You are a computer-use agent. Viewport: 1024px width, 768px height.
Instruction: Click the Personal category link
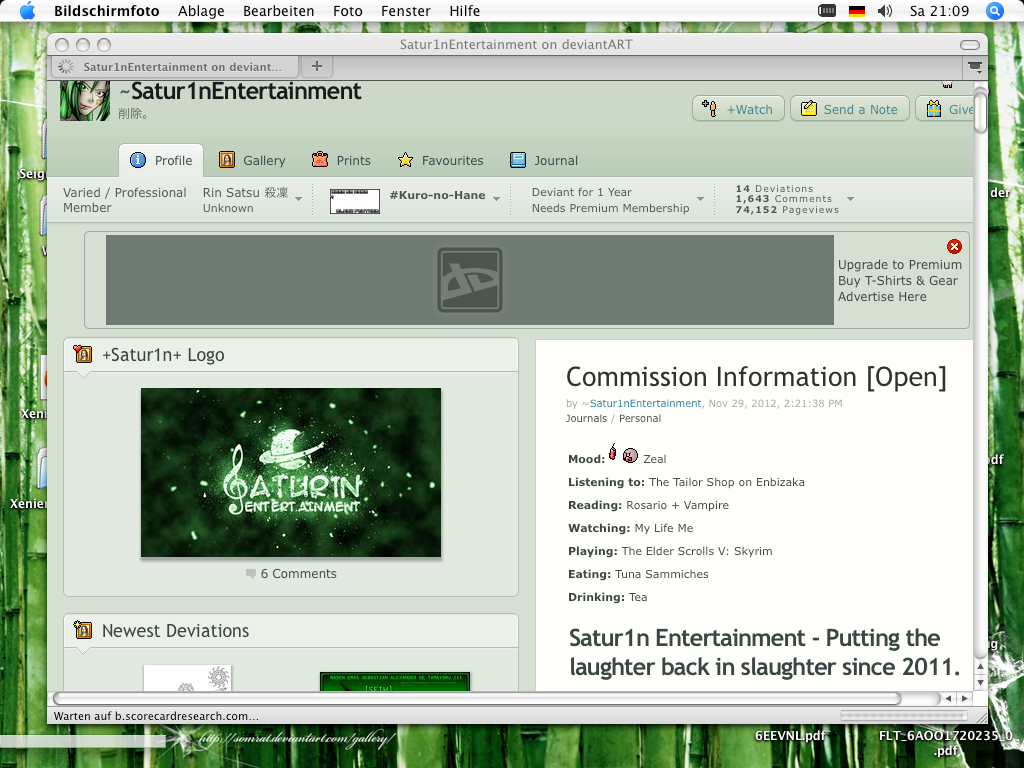pyautogui.click(x=640, y=419)
